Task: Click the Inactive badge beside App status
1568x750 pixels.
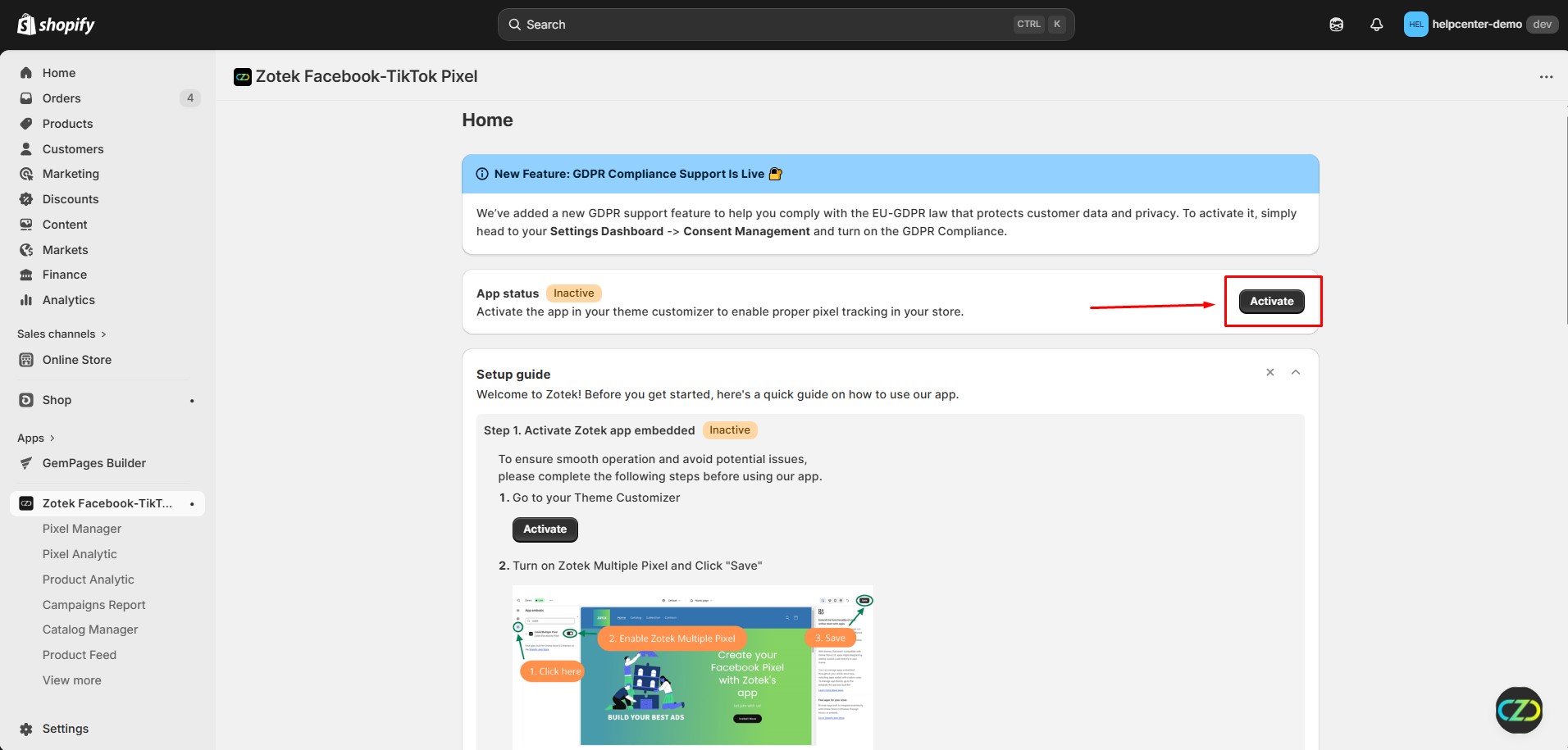Action: [x=574, y=293]
